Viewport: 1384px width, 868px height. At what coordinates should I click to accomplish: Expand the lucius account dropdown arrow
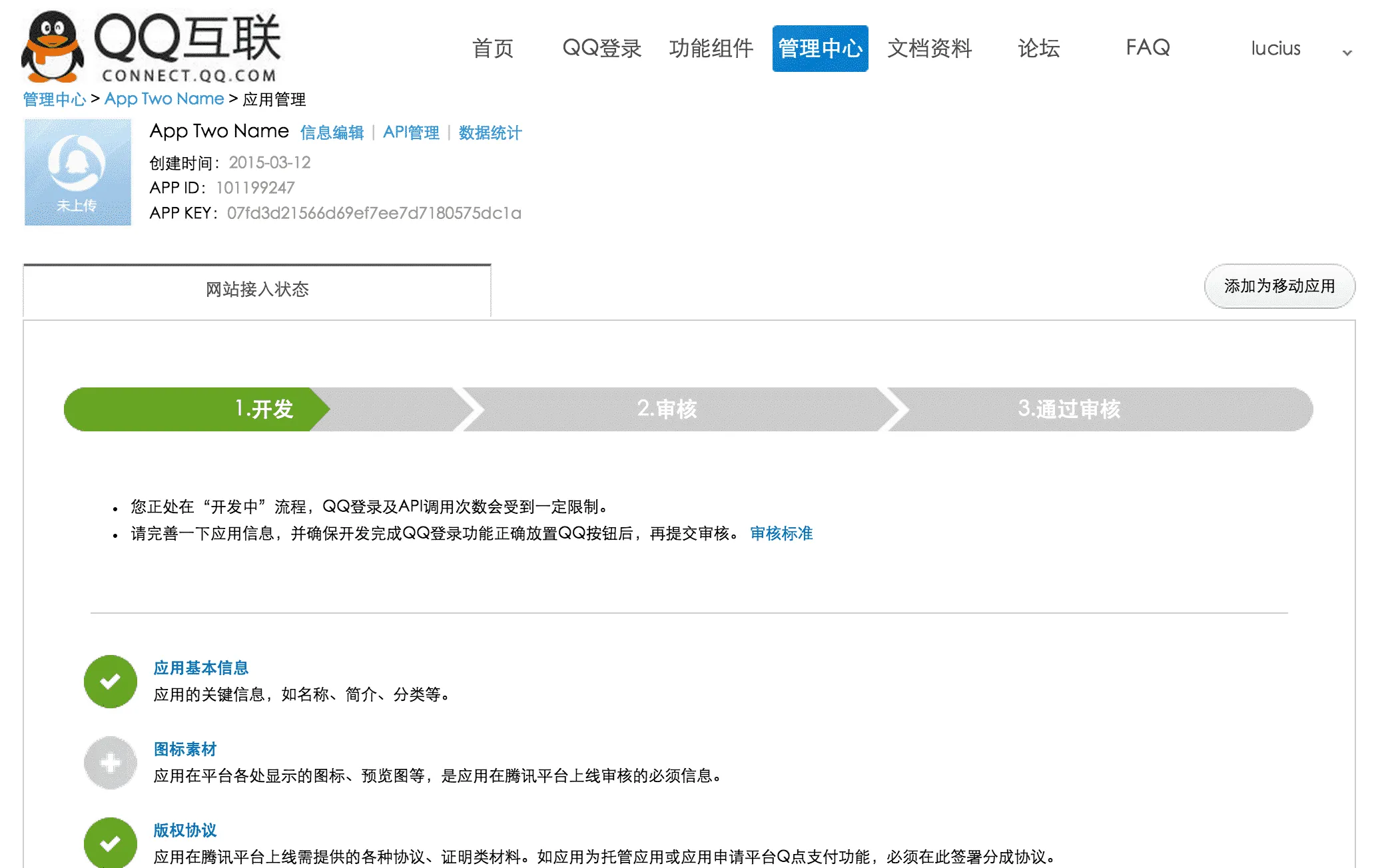pos(1347,52)
